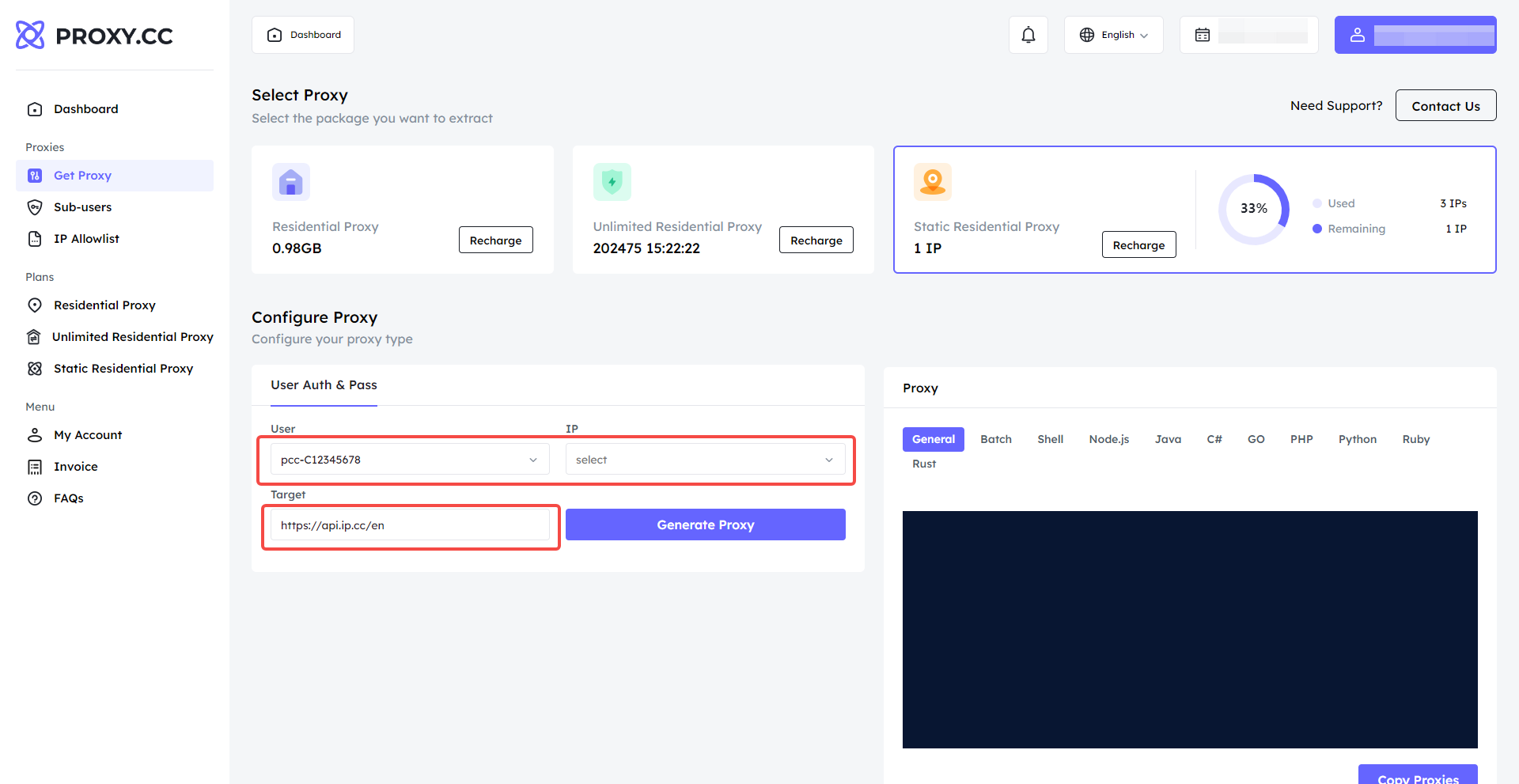Recharge the Unlimited Residential Proxy package
The width and height of the screenshot is (1519, 784).
pyautogui.click(x=816, y=241)
